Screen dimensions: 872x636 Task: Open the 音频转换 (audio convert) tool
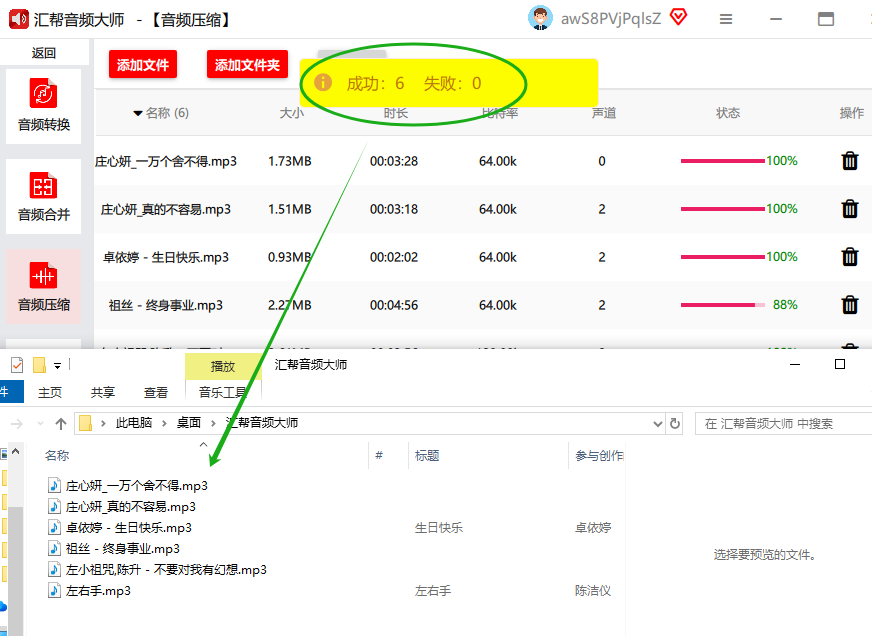coord(43,106)
